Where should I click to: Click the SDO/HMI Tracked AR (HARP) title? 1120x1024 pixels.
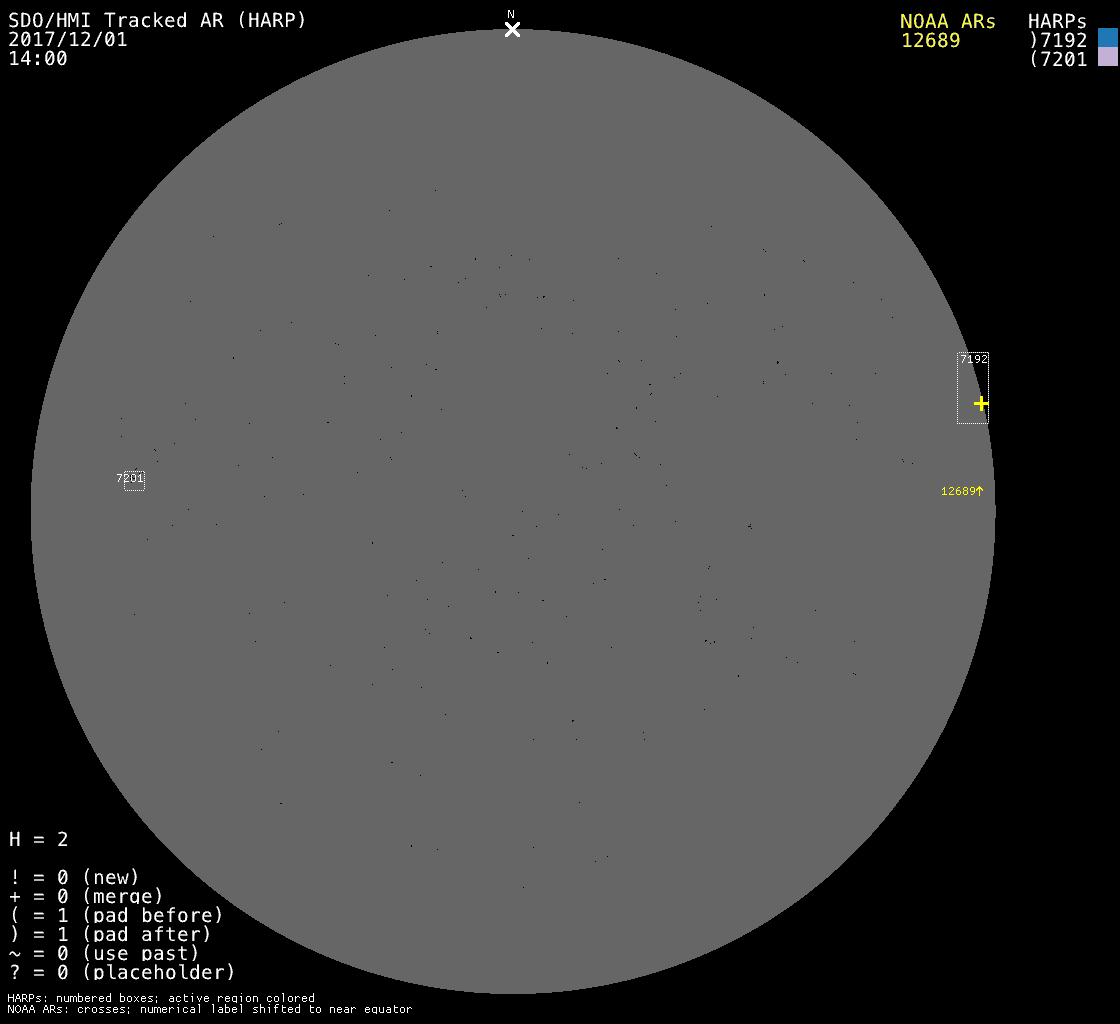pyautogui.click(x=157, y=20)
